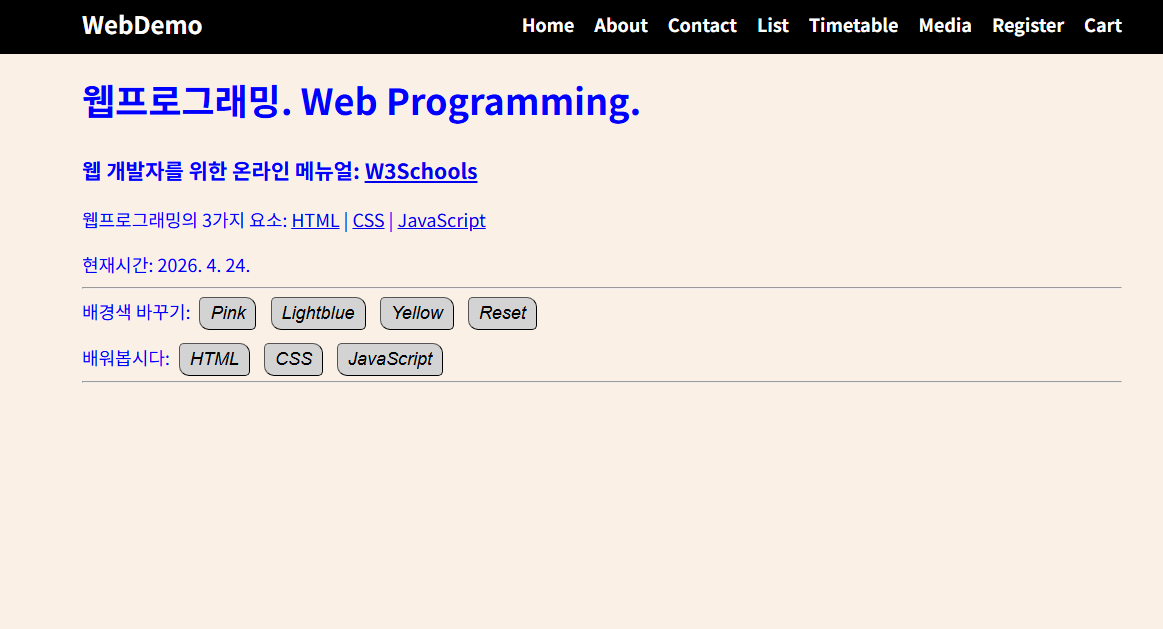
Task: Open the Cart from the navbar
Action: click(1102, 25)
